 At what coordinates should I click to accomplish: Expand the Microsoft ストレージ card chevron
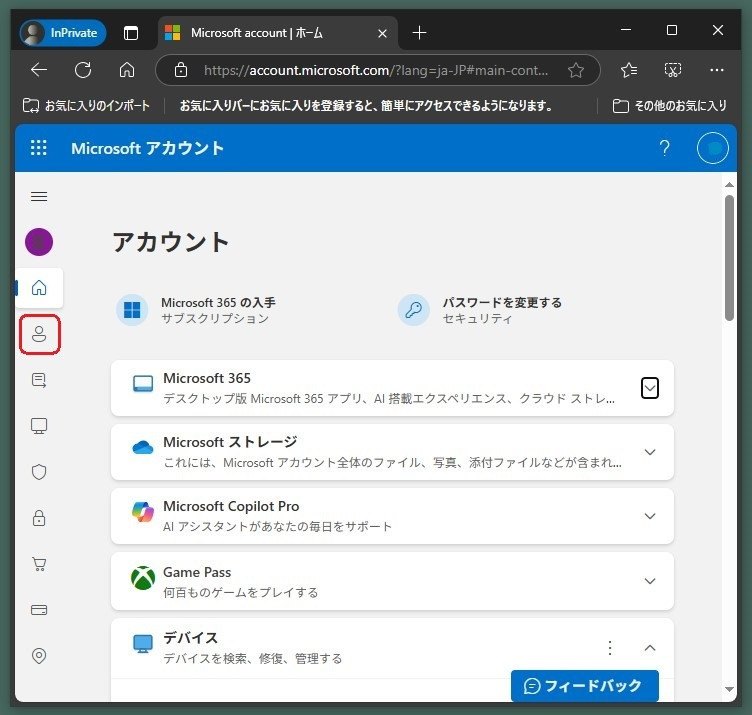coord(650,452)
